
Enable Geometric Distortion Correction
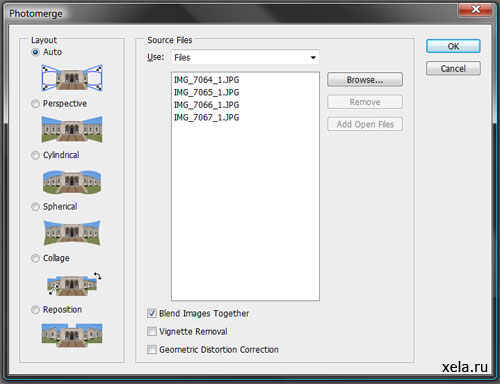coord(152,349)
